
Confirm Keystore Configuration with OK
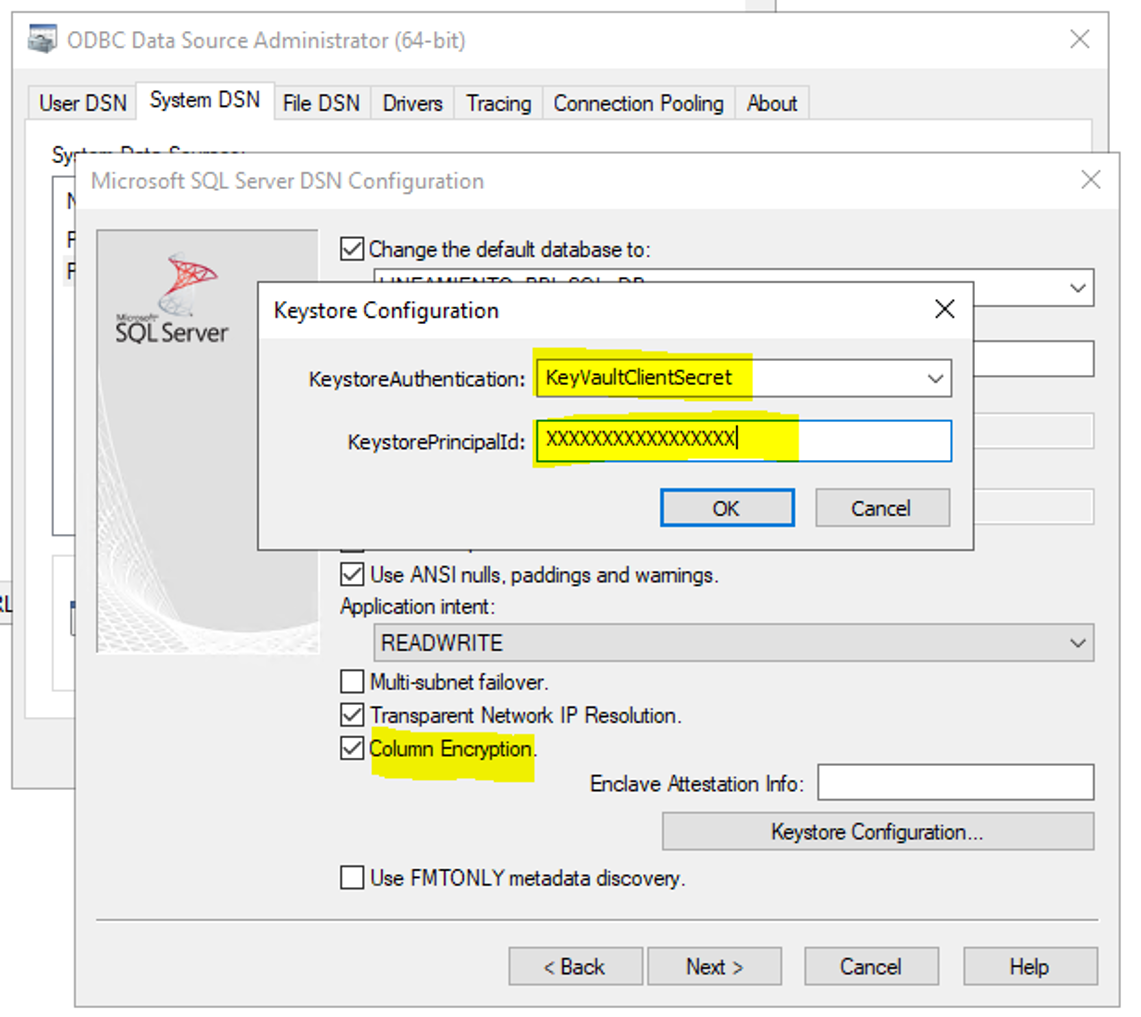pyautogui.click(x=726, y=507)
